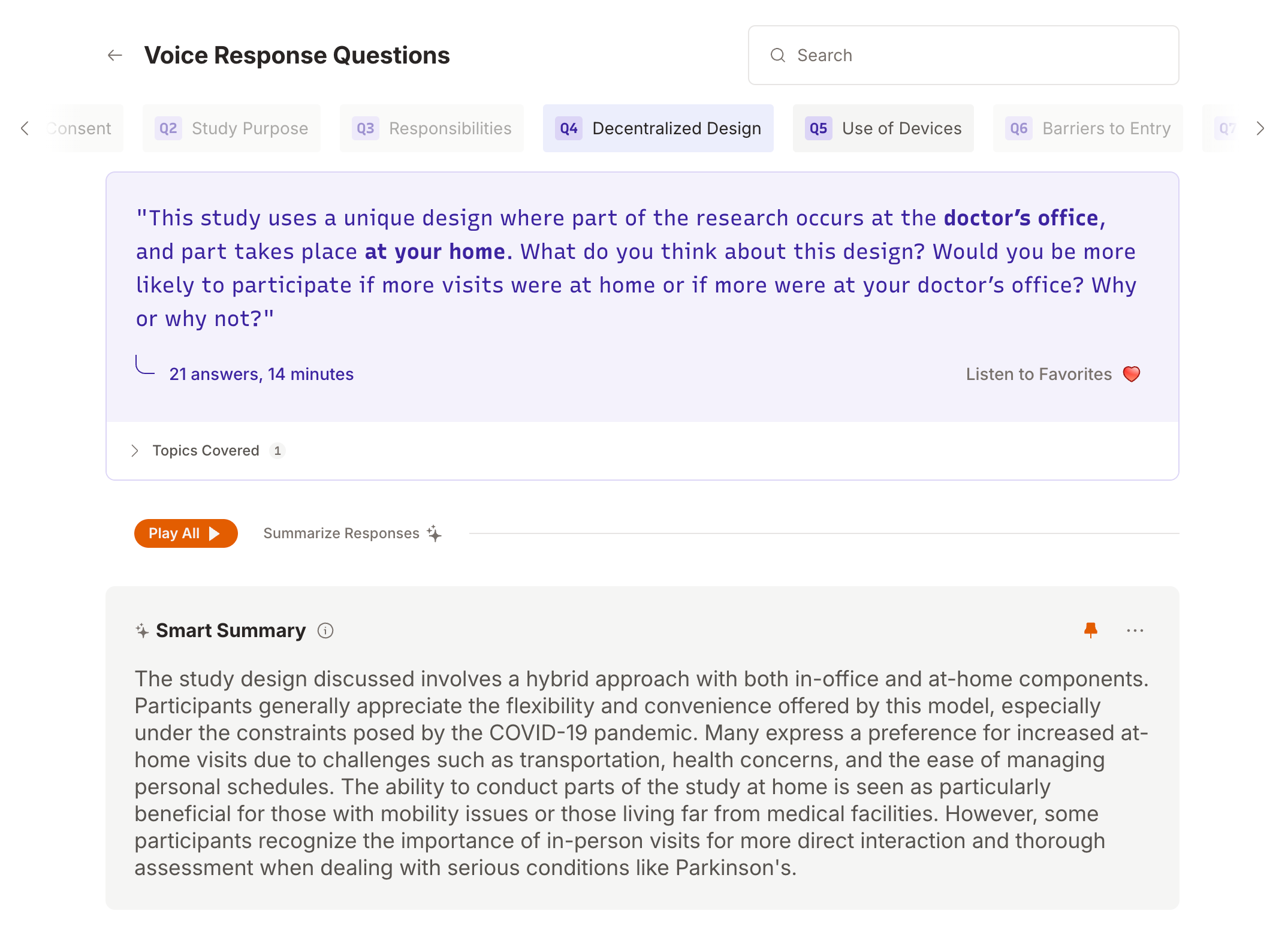1288x938 pixels.
Task: Click the sparkle icon next to Summarize Responses
Action: click(435, 533)
